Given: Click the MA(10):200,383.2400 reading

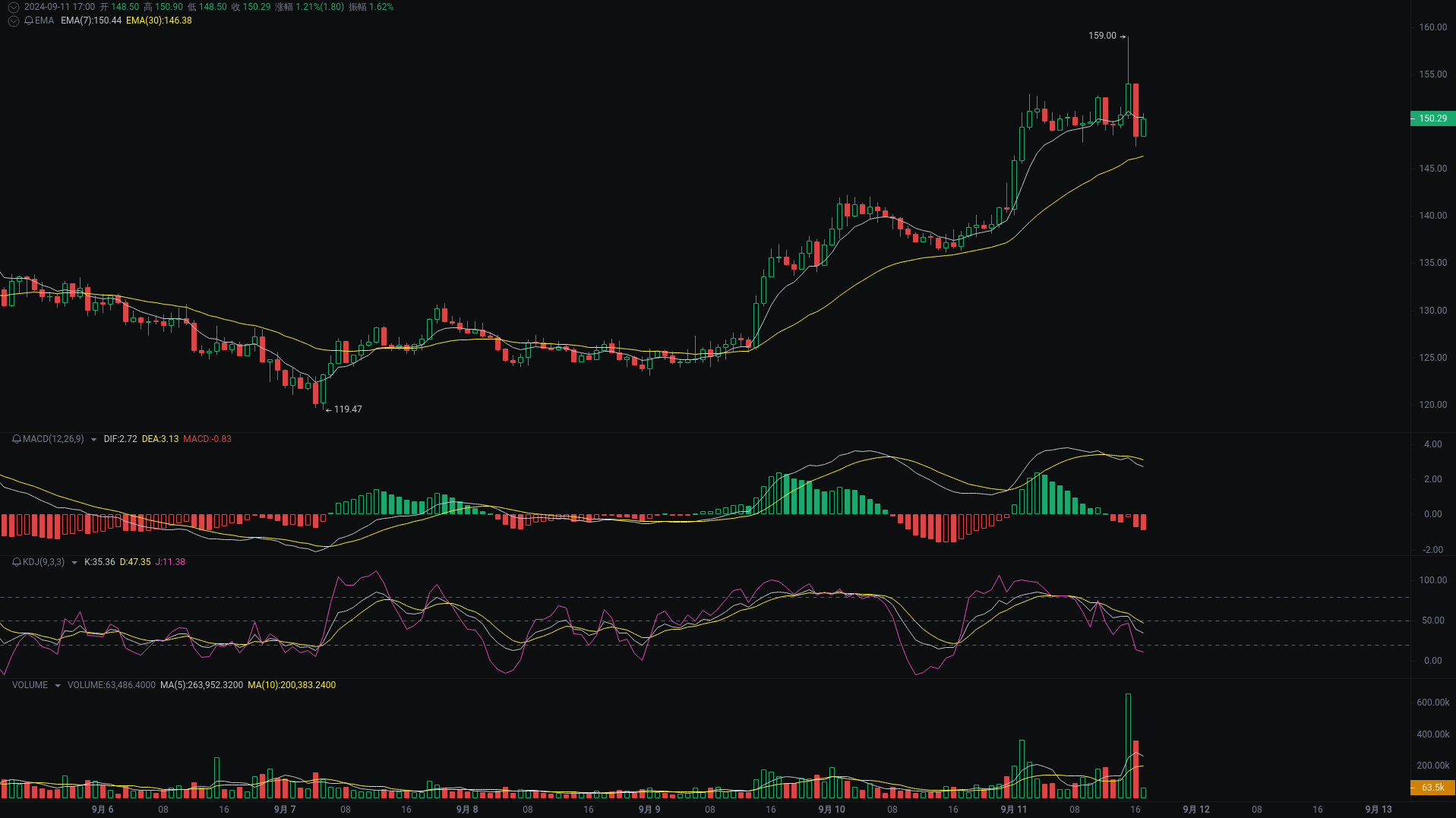Looking at the screenshot, I should click(x=292, y=685).
